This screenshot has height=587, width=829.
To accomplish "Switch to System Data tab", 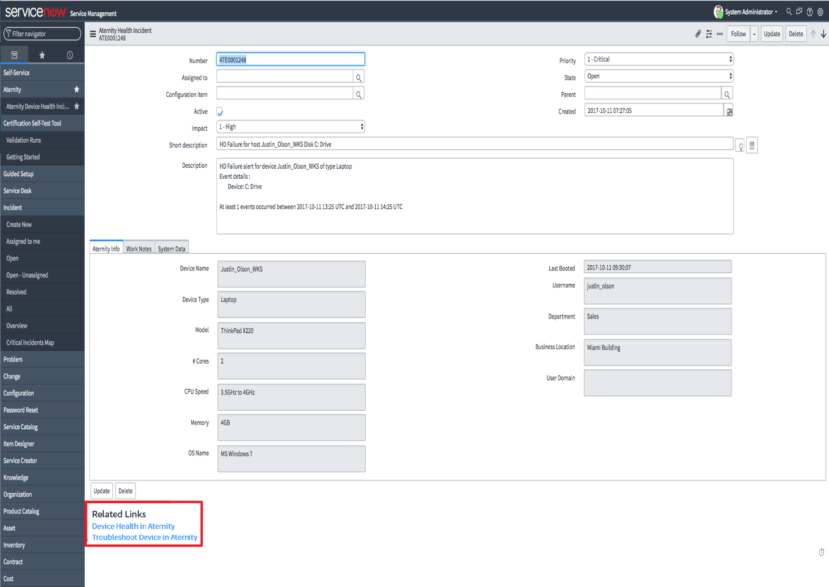I will (x=171, y=249).
